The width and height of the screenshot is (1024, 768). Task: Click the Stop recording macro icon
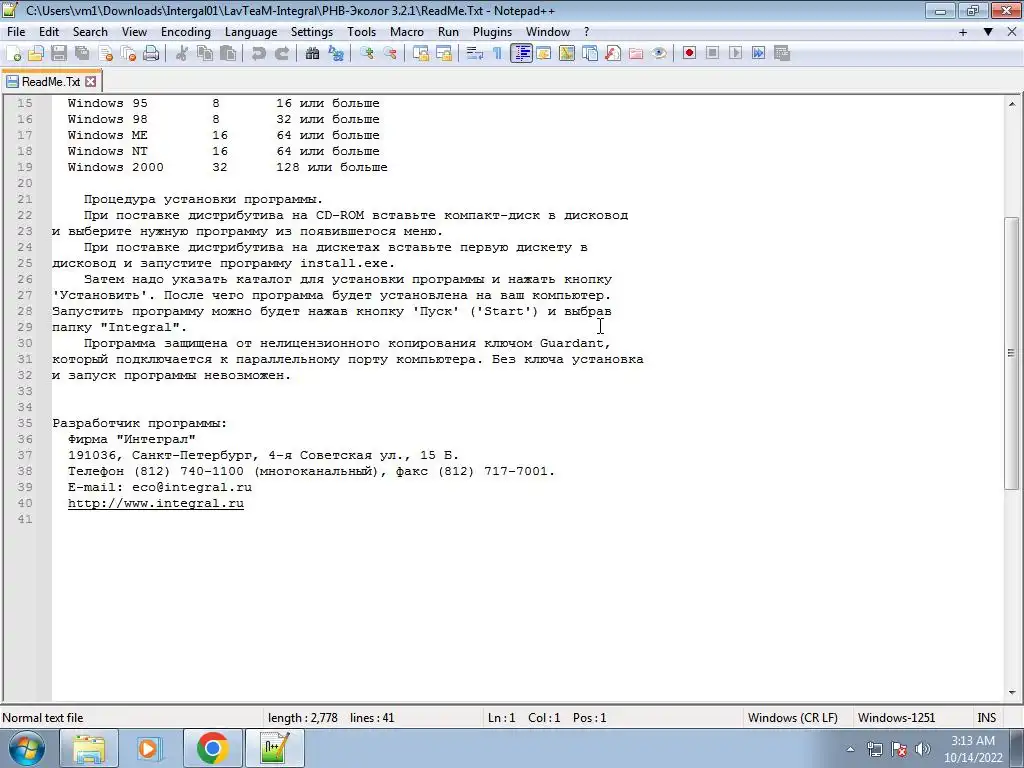[x=712, y=54]
